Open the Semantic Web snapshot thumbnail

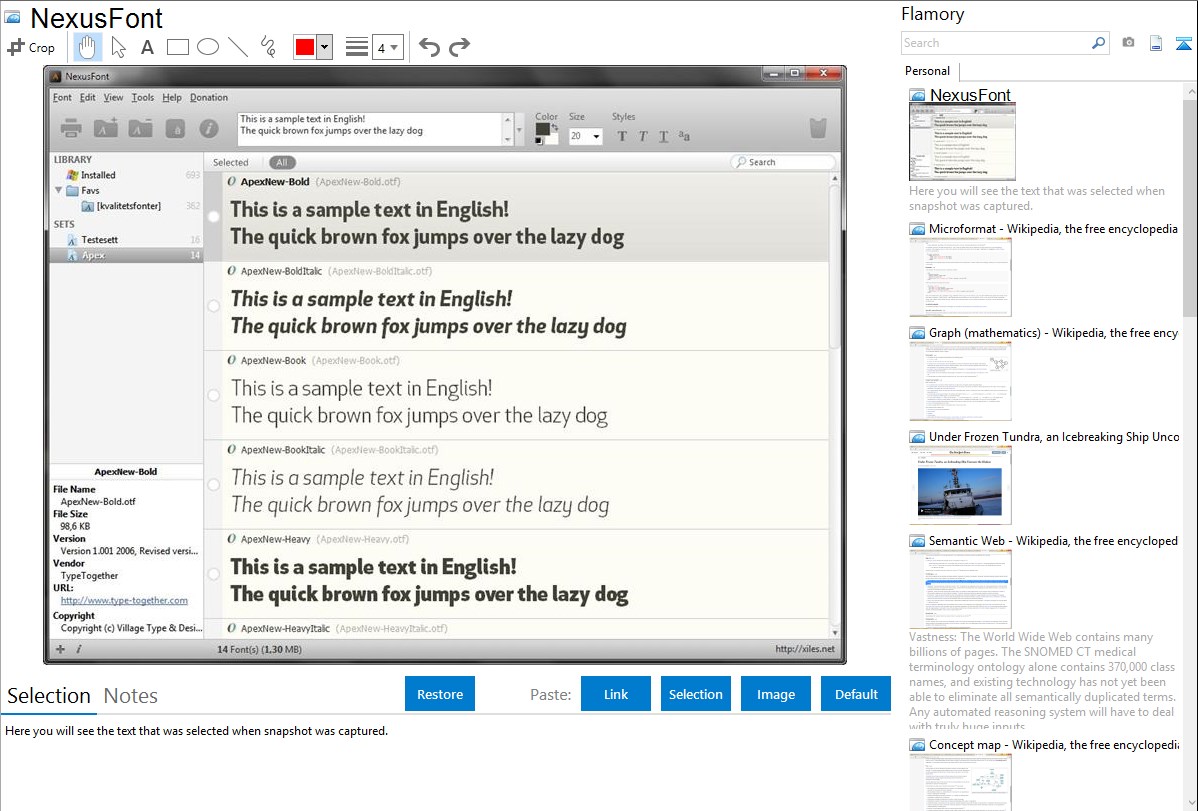pos(960,588)
